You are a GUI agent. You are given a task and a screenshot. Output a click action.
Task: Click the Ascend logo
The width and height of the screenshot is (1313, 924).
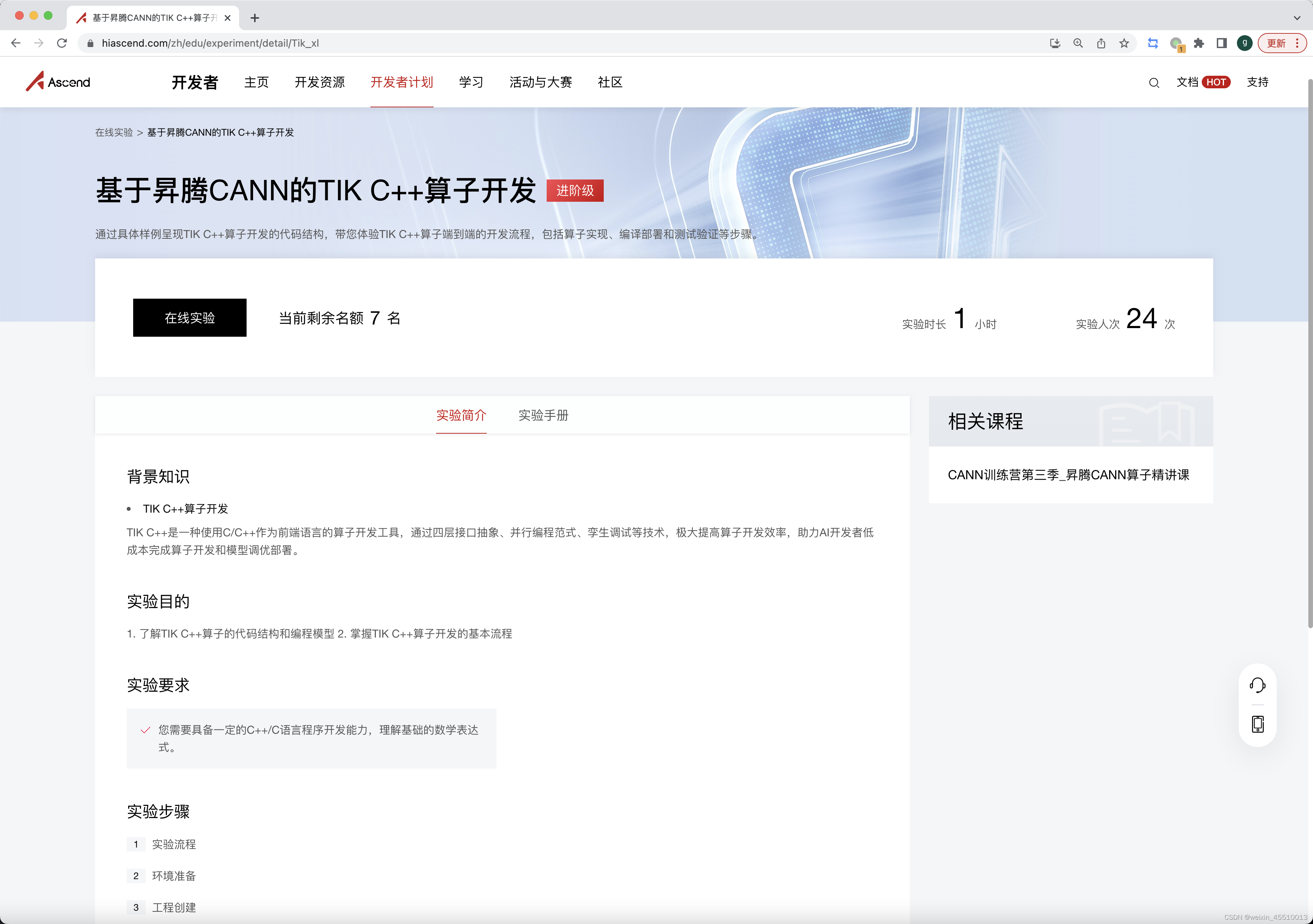(x=58, y=82)
